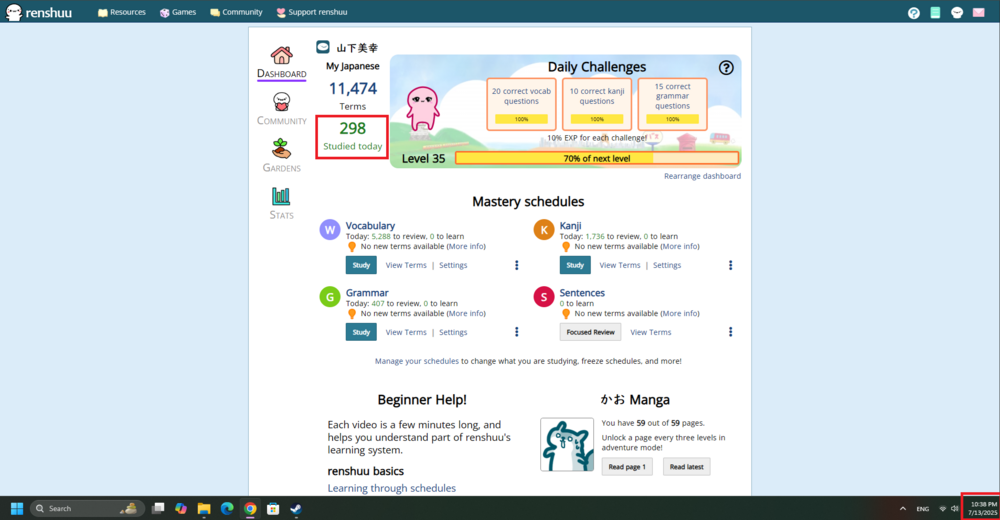The image size is (1000, 520).
Task: Open the Gardens plant icon
Action: [281, 149]
